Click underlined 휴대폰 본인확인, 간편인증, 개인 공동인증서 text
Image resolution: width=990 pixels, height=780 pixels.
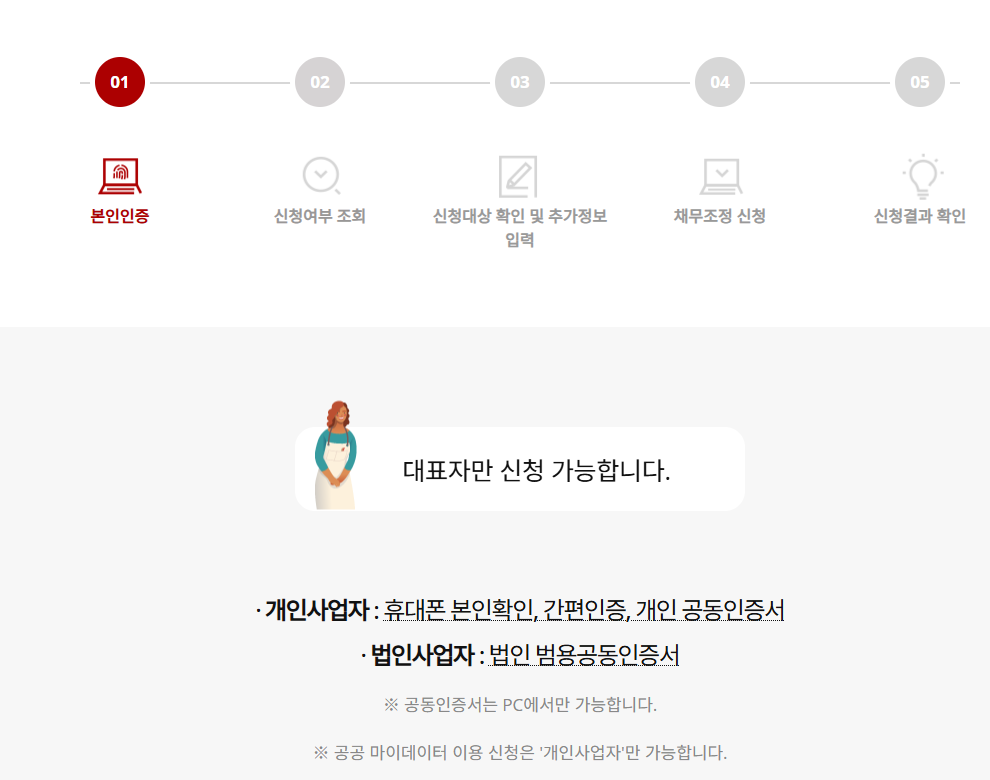tap(584, 610)
